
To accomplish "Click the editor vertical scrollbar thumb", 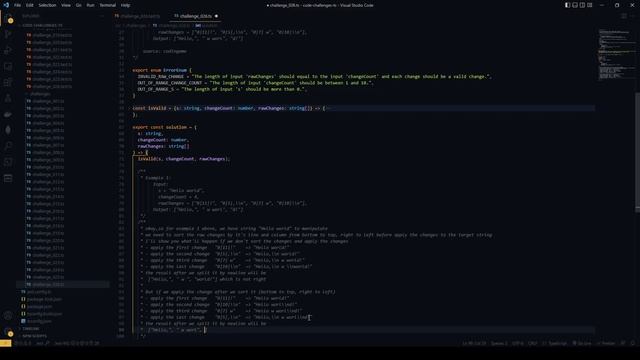I will [638, 152].
